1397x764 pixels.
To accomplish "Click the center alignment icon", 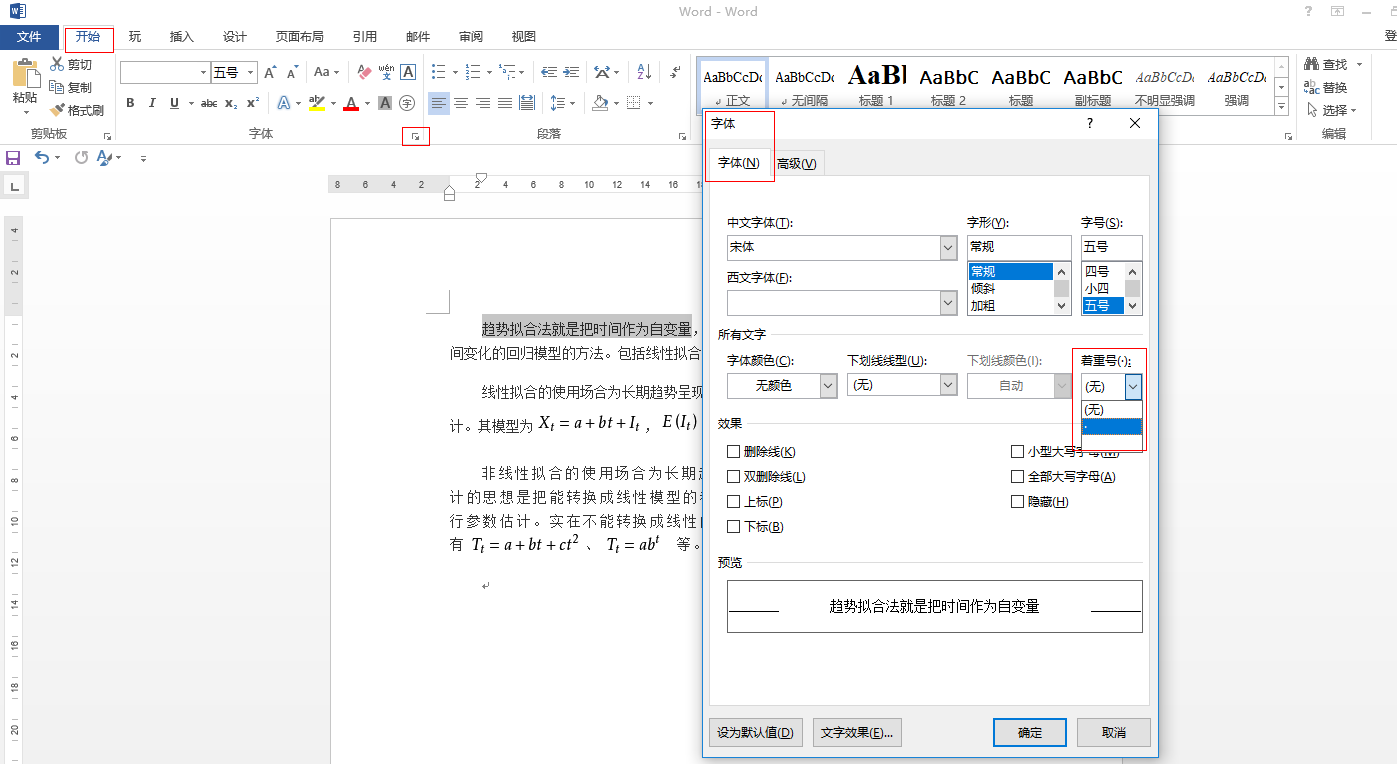I will point(460,102).
